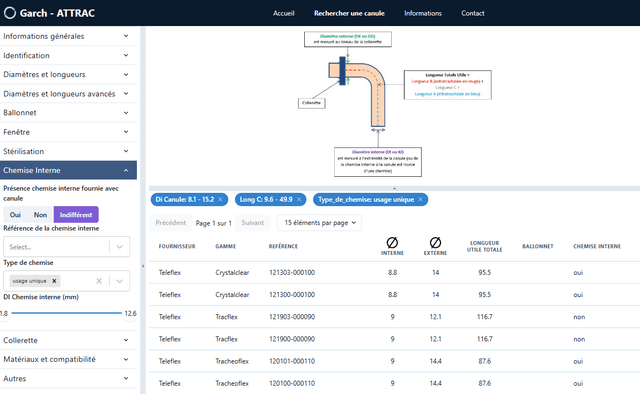Click the Suivant pagination button
The width and height of the screenshot is (640, 394).
[x=253, y=223]
